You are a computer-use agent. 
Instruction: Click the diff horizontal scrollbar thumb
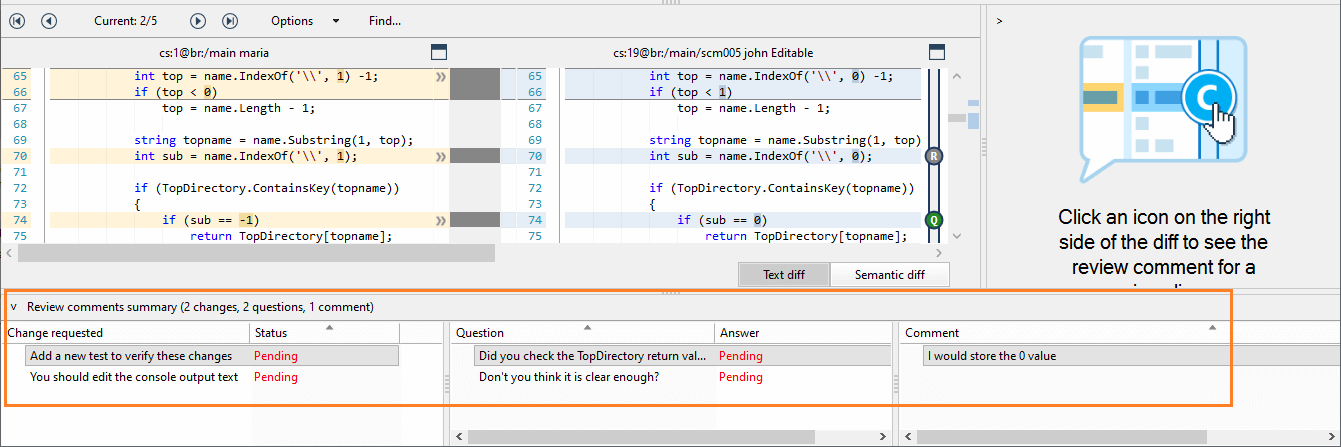(x=256, y=254)
